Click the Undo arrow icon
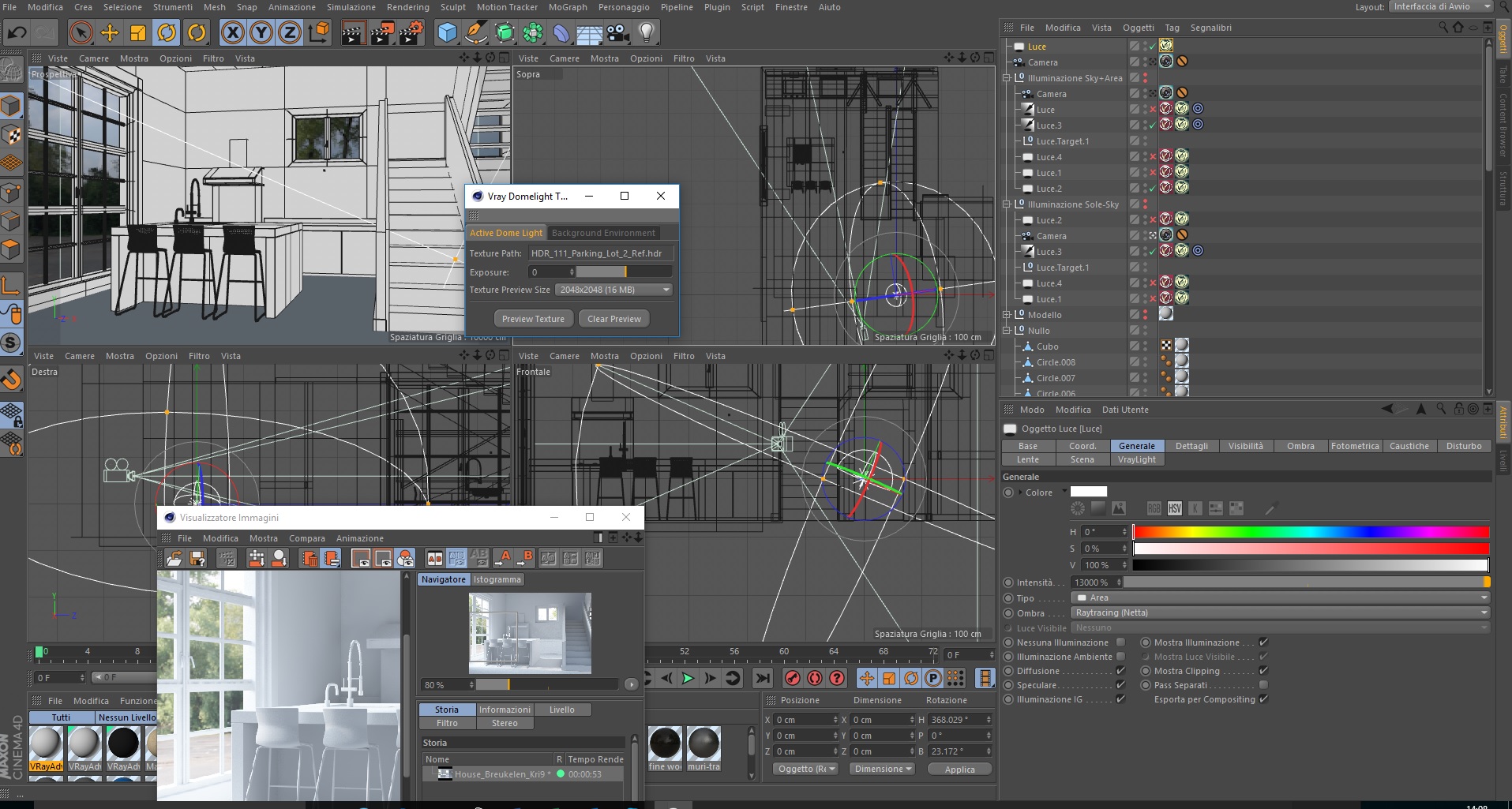 [17, 33]
